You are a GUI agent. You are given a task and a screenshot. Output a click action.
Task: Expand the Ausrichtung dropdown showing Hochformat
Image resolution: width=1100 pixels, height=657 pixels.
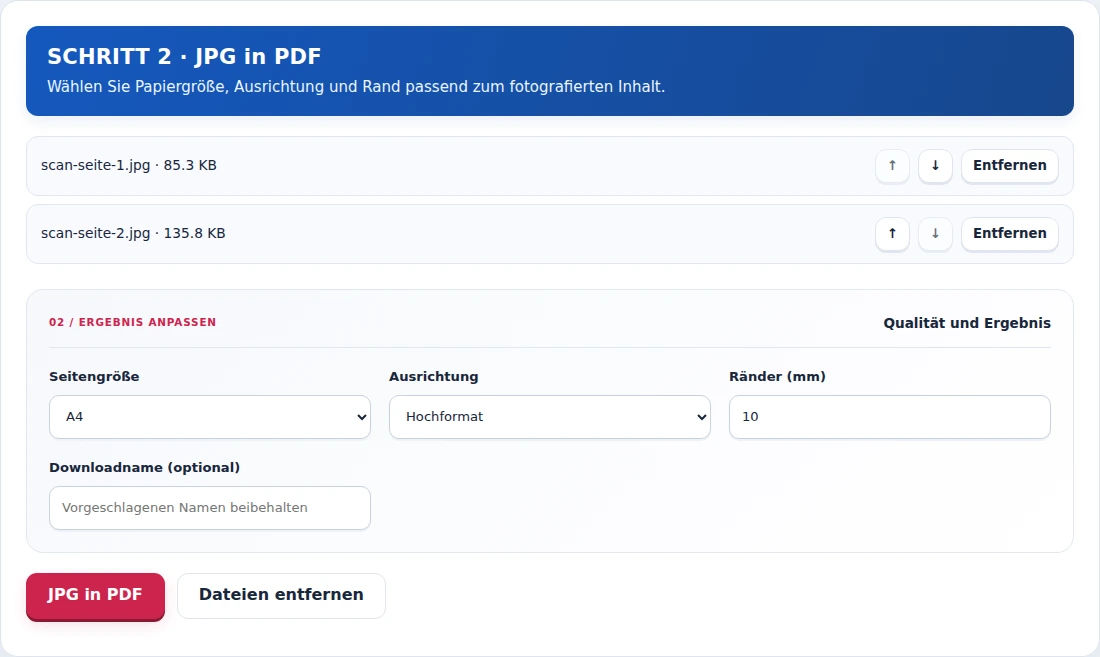550,417
